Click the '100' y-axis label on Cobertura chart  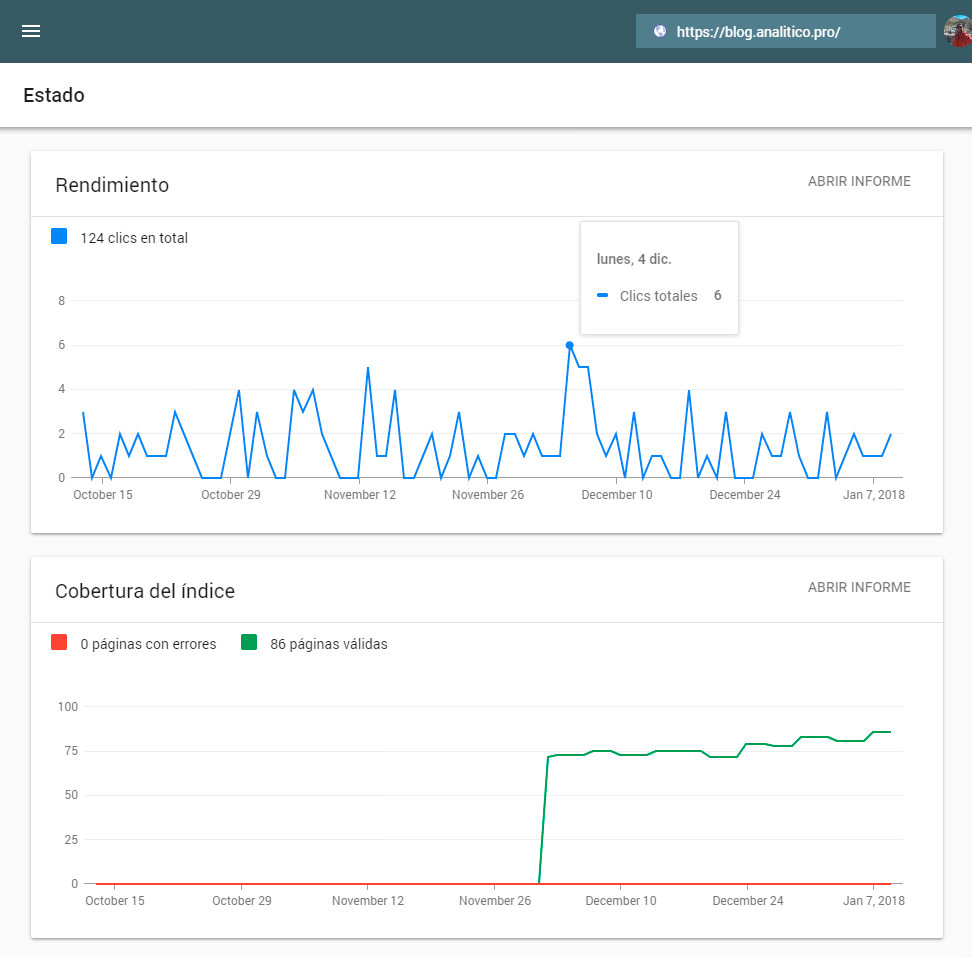click(x=68, y=707)
